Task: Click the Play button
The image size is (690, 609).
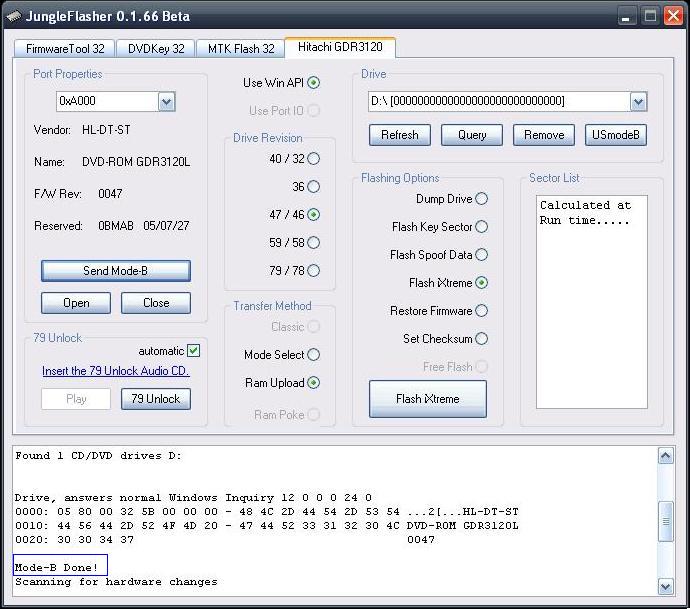Action: tap(76, 399)
